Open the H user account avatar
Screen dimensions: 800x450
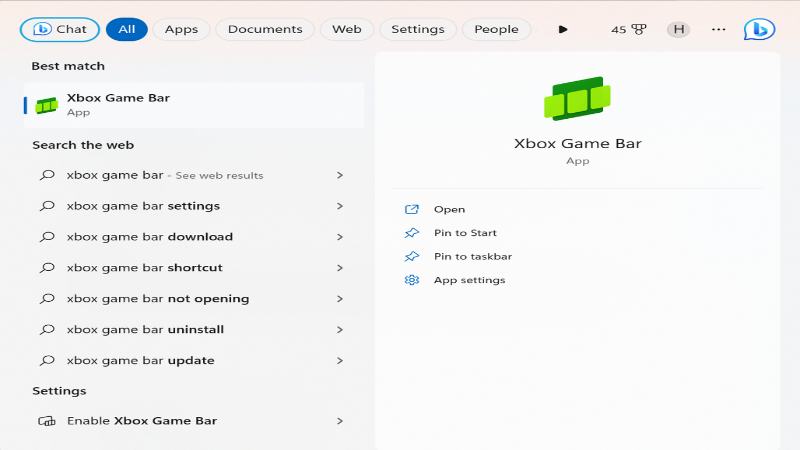(679, 30)
